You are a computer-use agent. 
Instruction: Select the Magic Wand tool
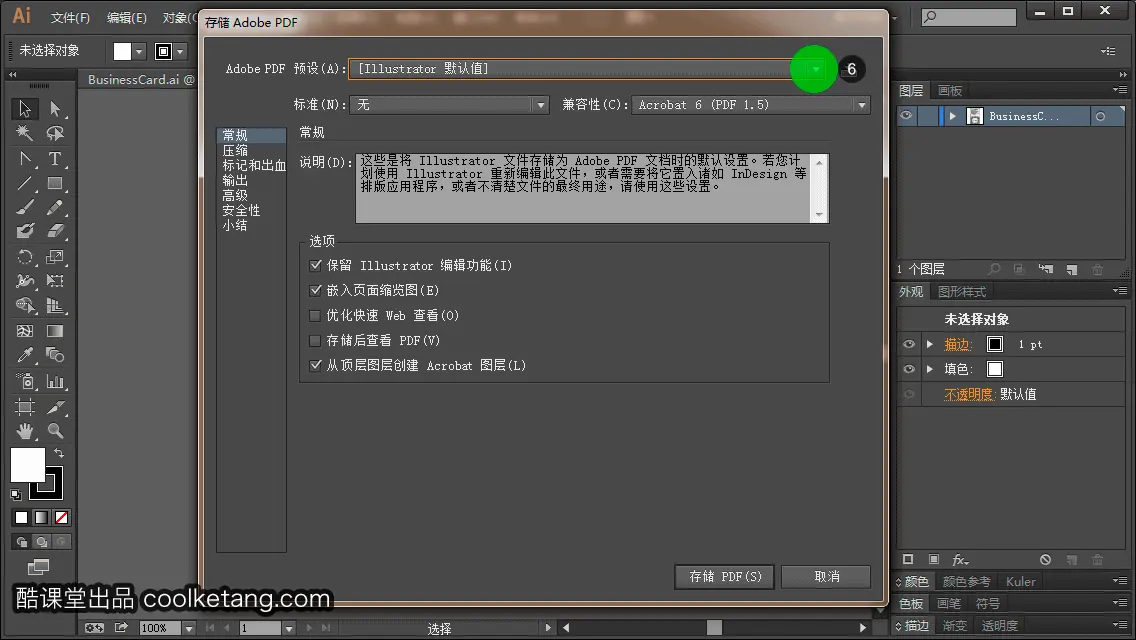[25, 133]
